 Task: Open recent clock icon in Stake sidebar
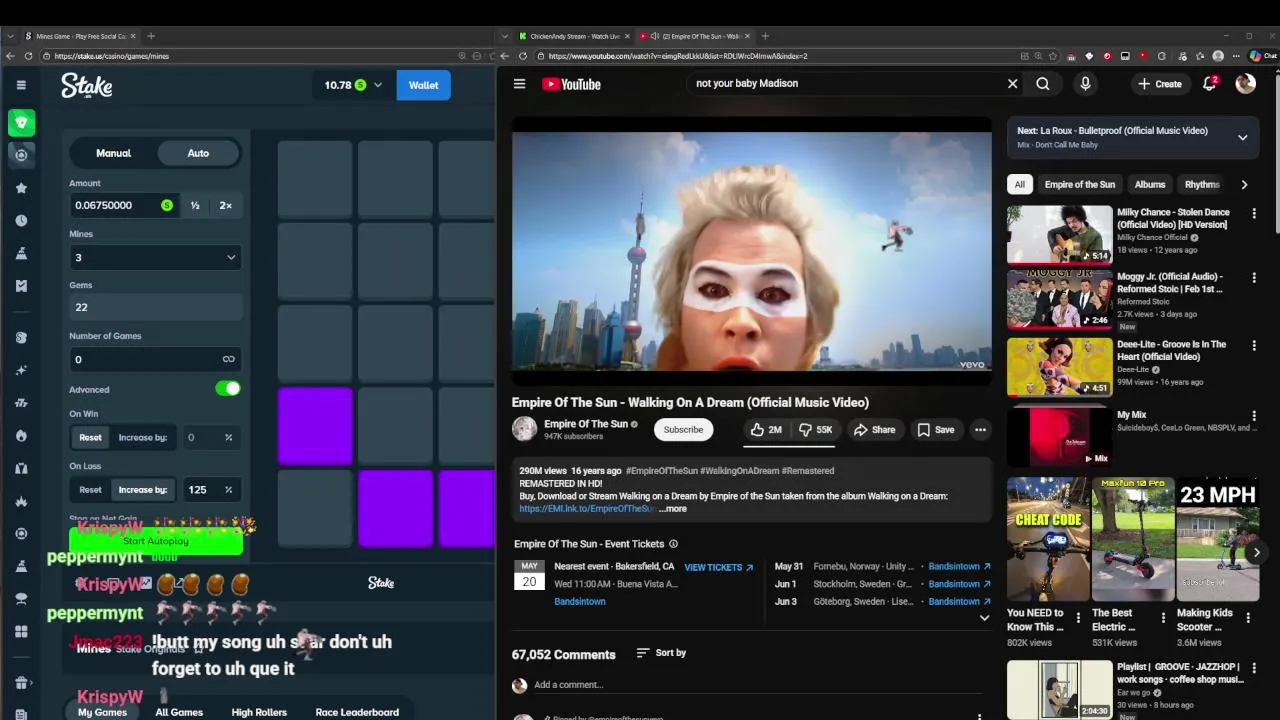point(21,220)
